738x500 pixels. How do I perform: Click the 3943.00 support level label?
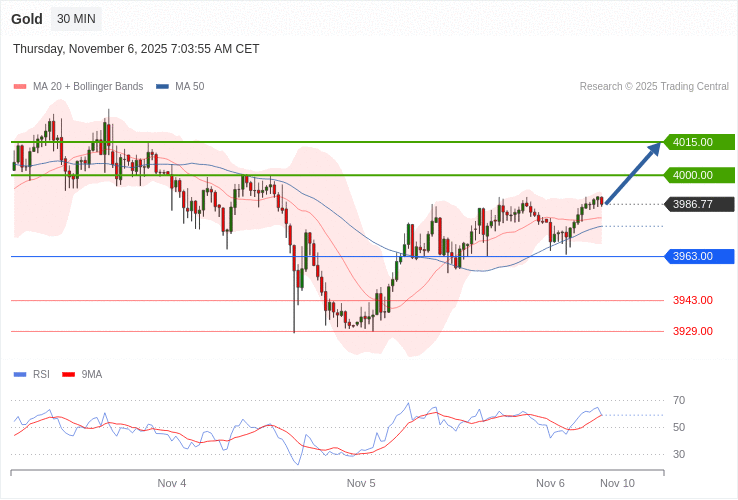(693, 300)
